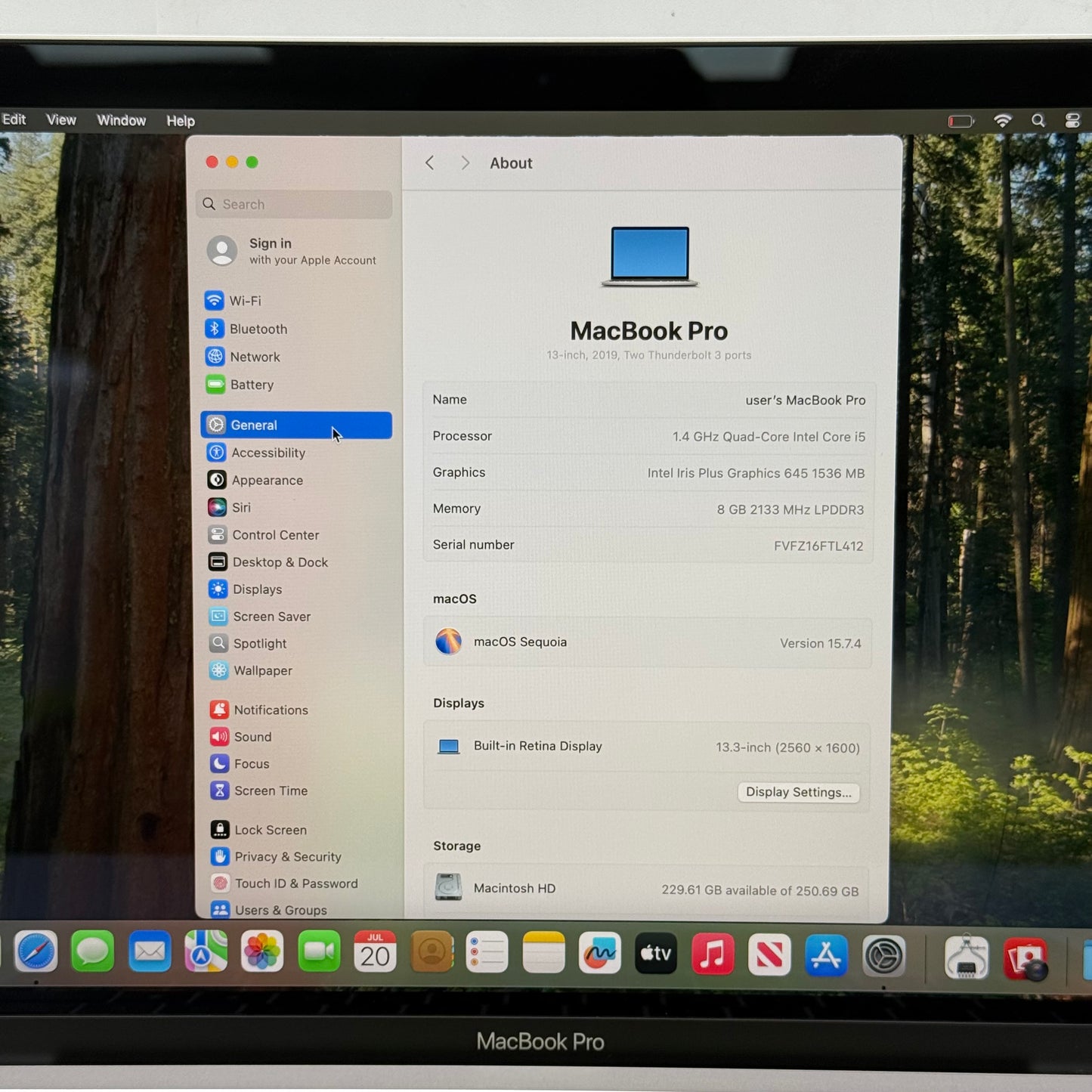Image resolution: width=1092 pixels, height=1092 pixels.
Task: Open Photos from the Dock
Action: point(262,951)
